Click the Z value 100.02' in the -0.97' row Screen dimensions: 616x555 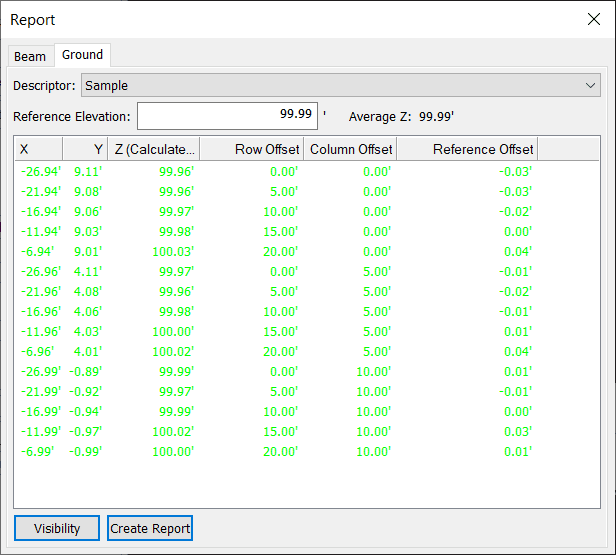click(173, 432)
